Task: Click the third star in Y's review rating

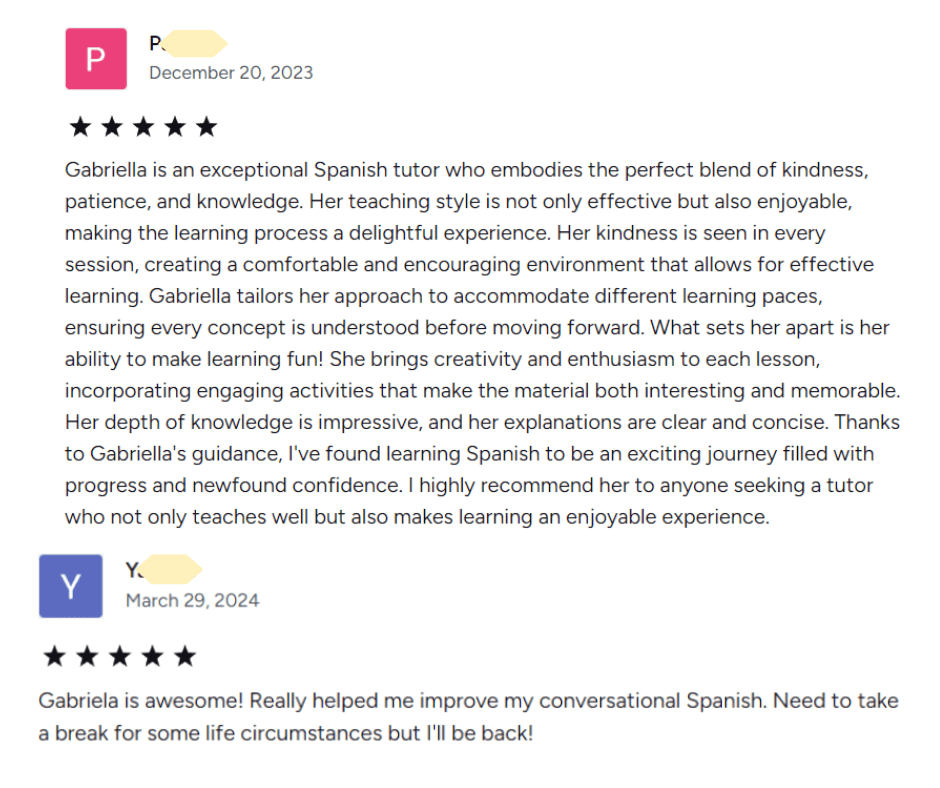Action: [119, 656]
